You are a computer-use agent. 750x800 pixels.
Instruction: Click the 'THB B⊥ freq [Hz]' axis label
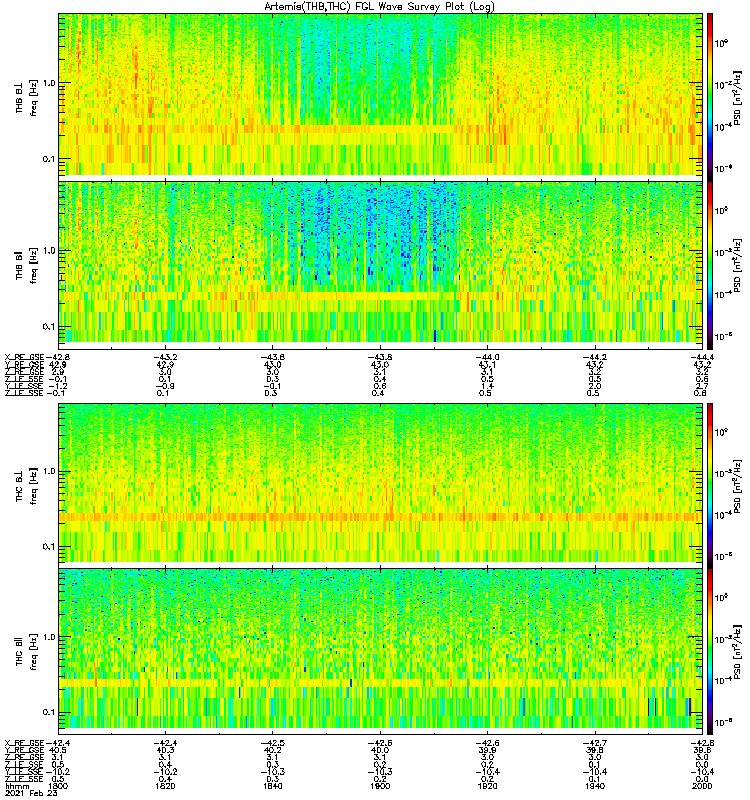click(x=26, y=97)
